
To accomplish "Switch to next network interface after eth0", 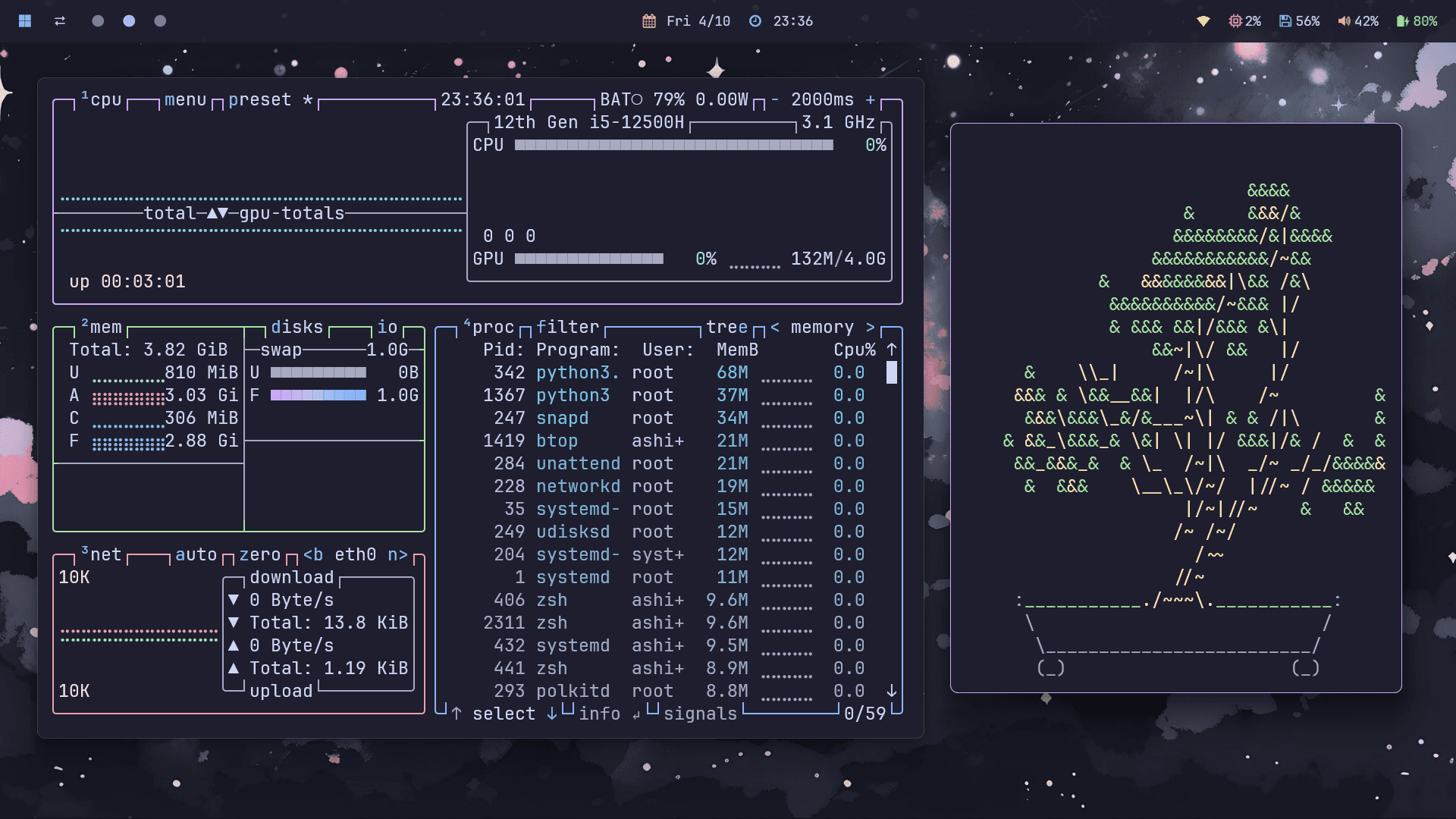I will click(x=397, y=554).
